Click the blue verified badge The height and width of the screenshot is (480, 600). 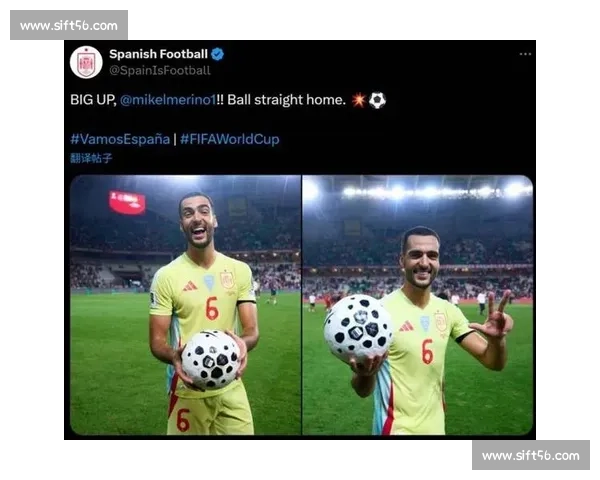tap(217, 54)
